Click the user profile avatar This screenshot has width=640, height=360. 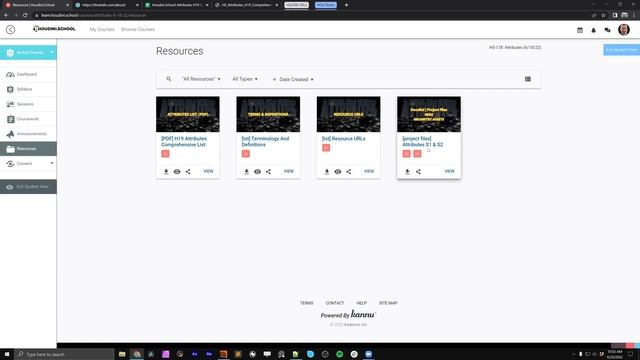pos(624,29)
